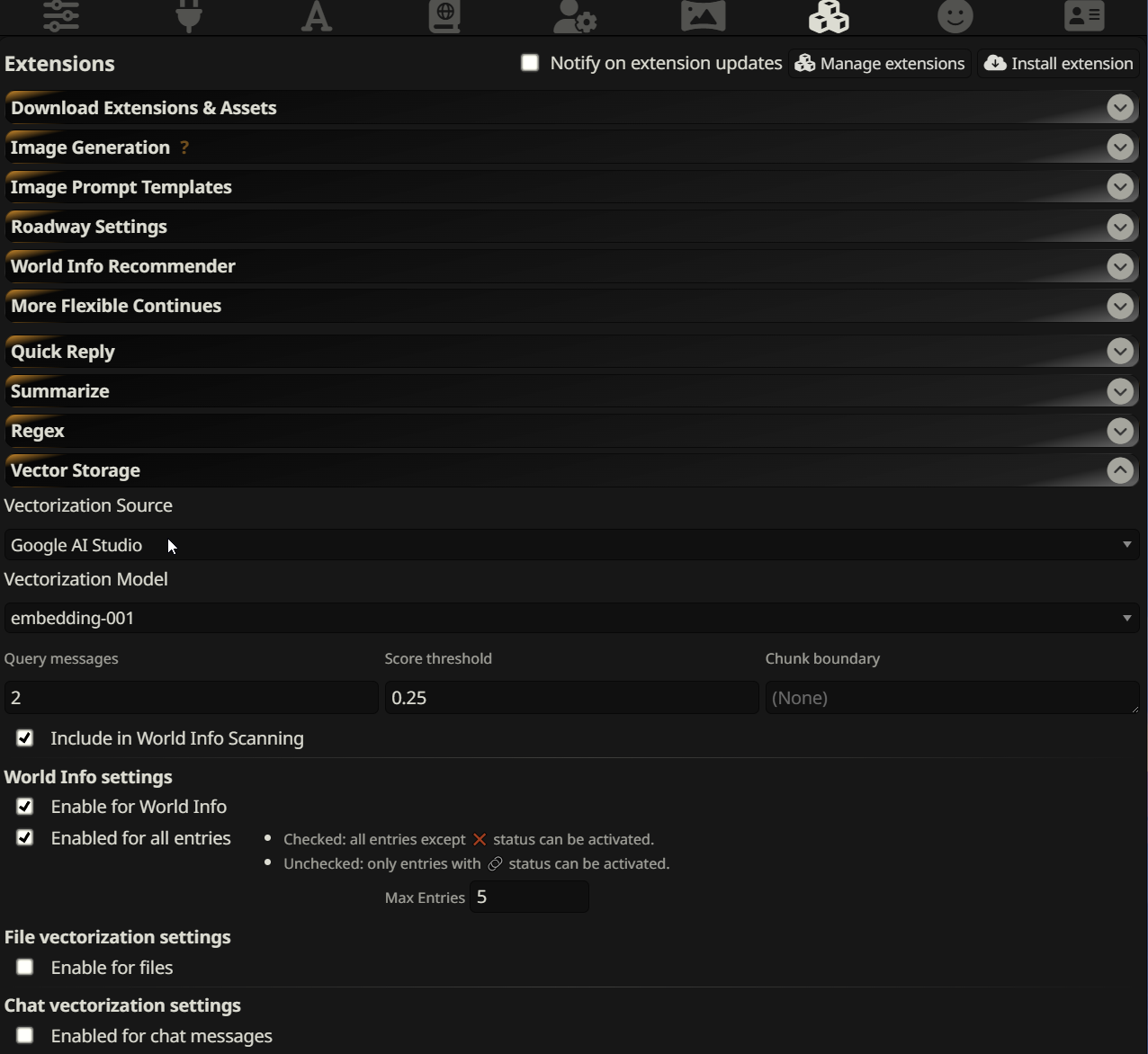The height and width of the screenshot is (1054, 1148).
Task: Click the Max Entries number field
Action: [529, 897]
